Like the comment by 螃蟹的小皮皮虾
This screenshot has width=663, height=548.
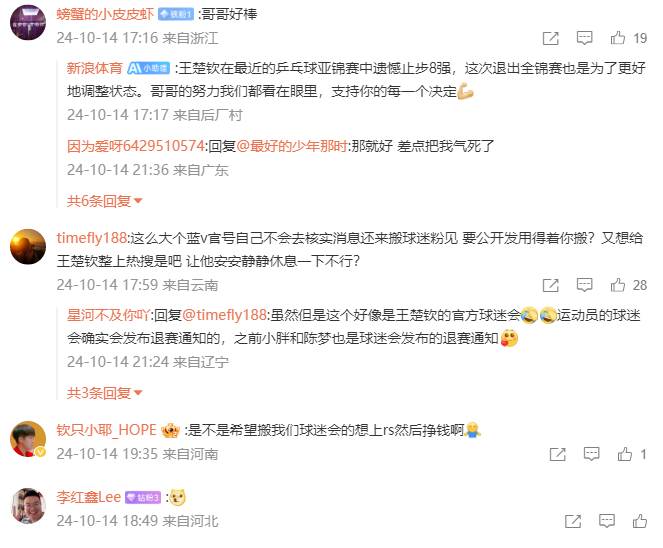coord(618,38)
